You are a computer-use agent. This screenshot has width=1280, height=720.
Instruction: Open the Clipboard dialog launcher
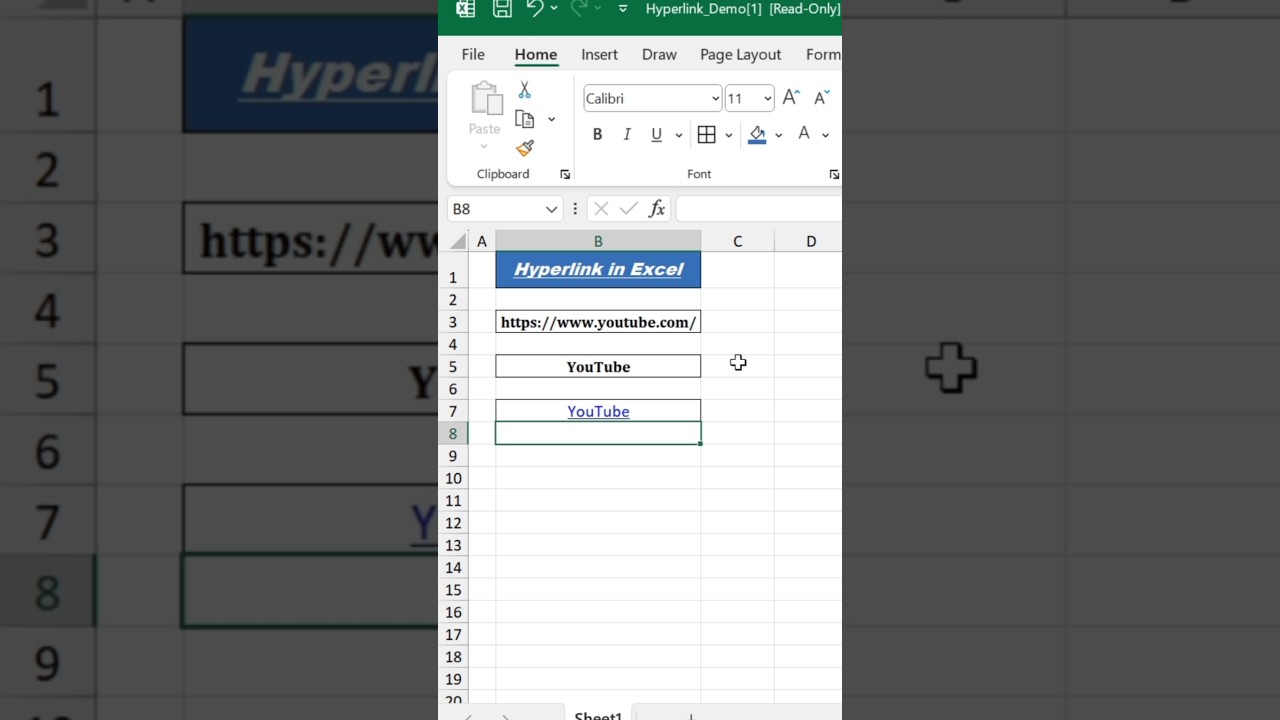565,175
